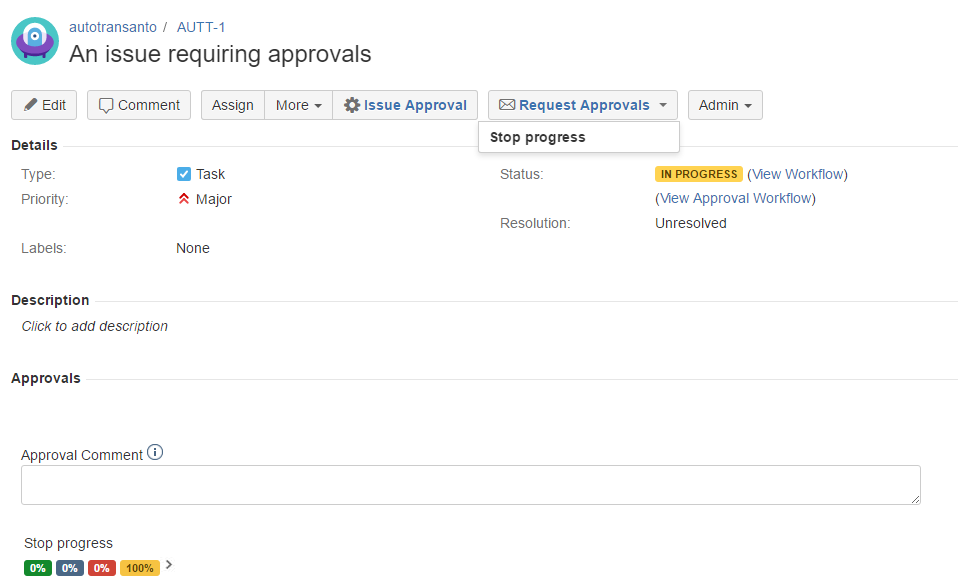This screenshot has width=958, height=588.
Task: Select Stop progress from the dropdown menu
Action: pos(538,137)
